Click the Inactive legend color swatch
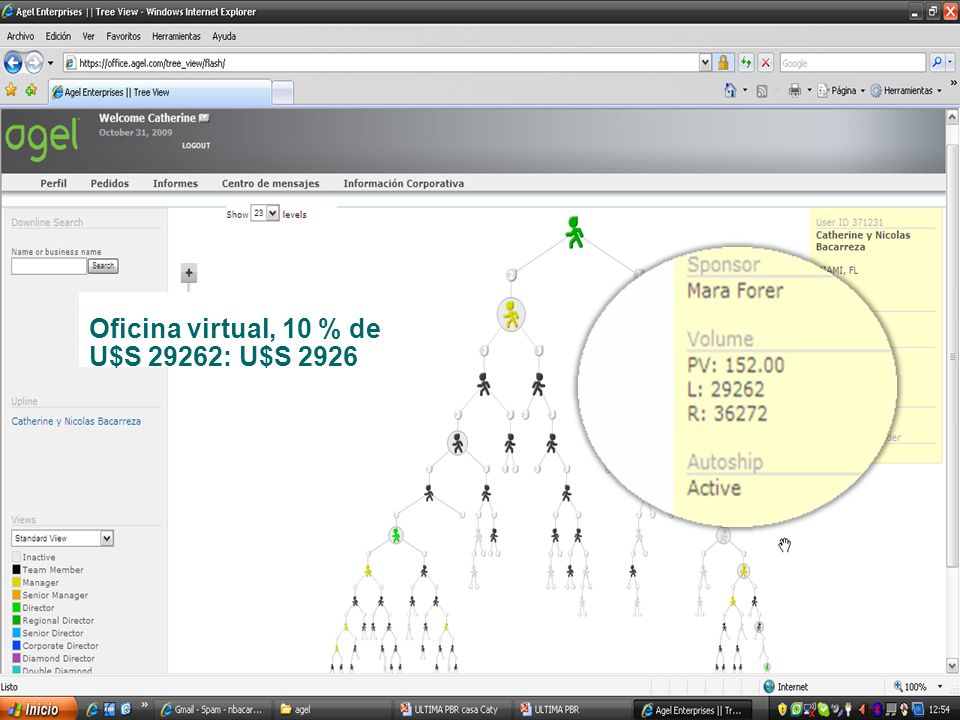Image resolution: width=960 pixels, height=720 pixels. pos(17,557)
